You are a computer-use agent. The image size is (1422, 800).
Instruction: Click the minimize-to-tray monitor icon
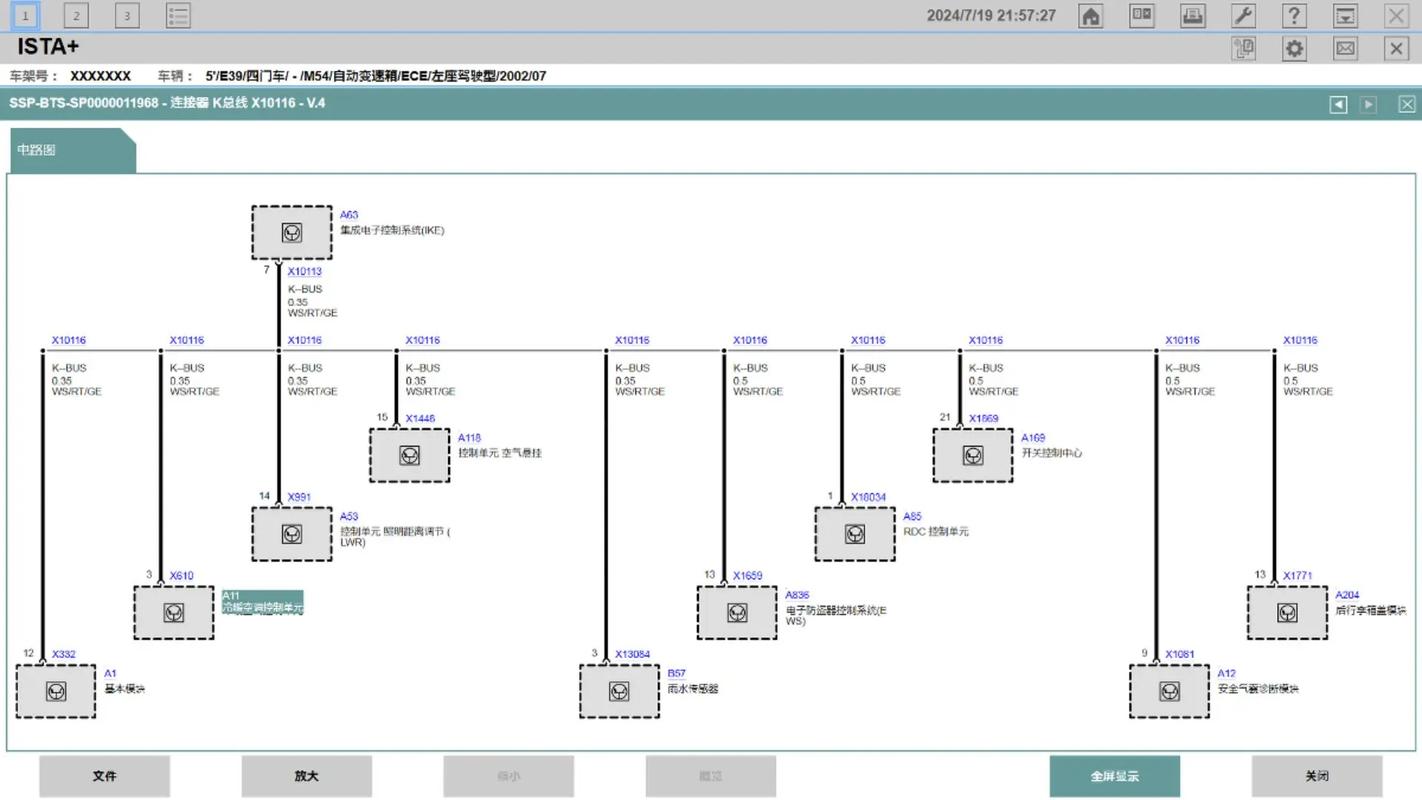[1346, 15]
